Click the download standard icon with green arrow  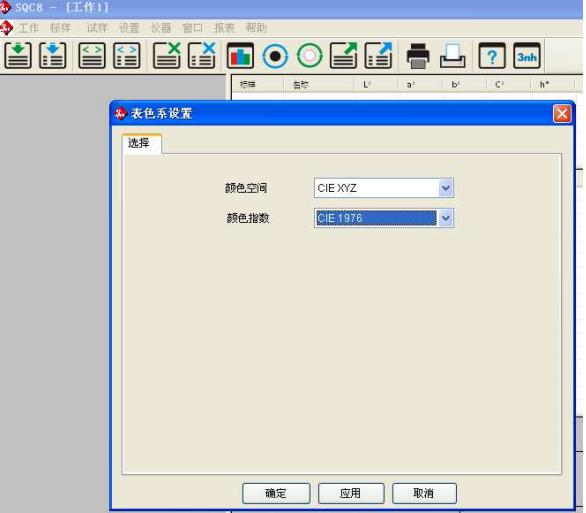18,56
